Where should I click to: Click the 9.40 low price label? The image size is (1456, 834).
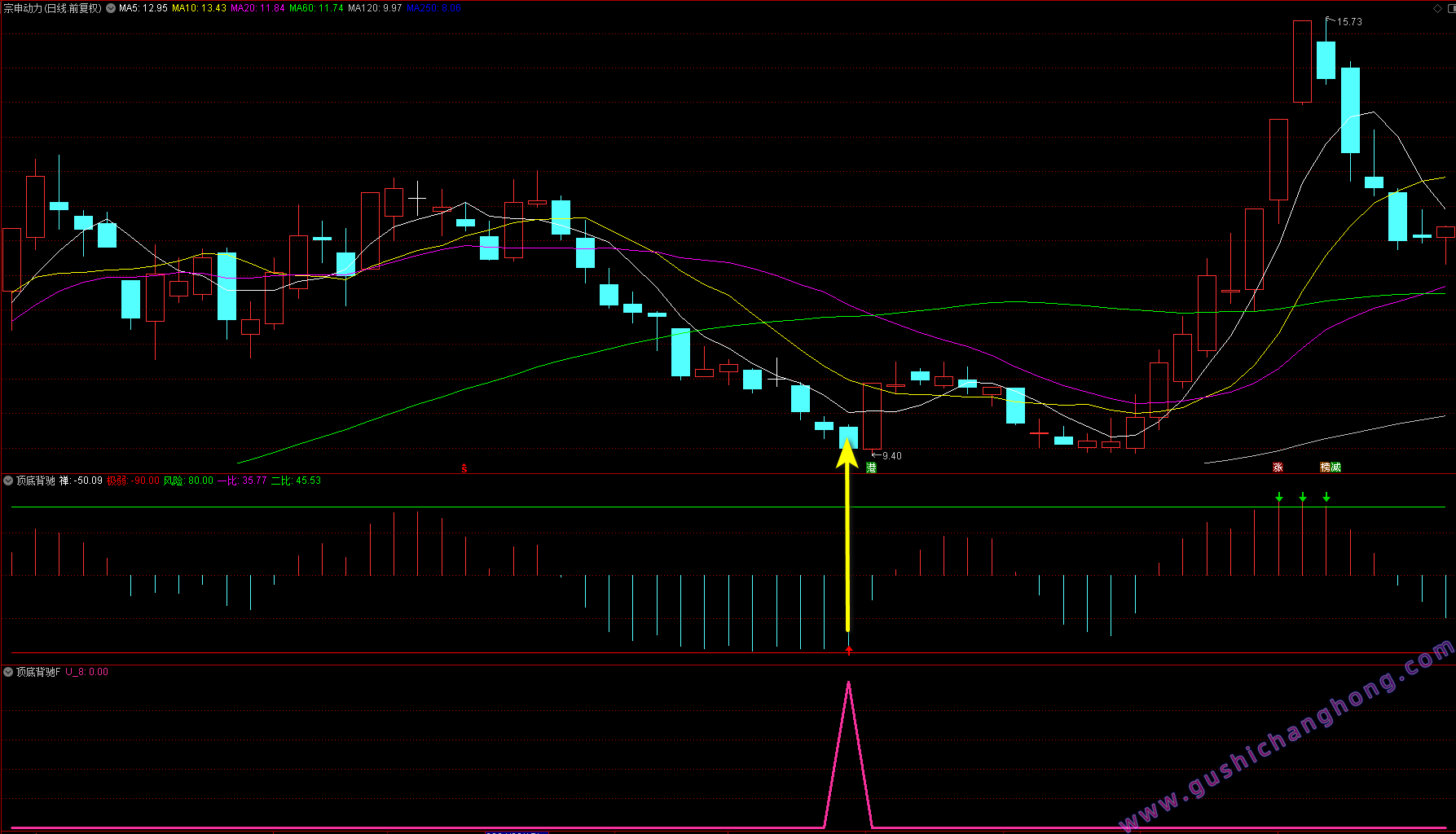pyautogui.click(x=891, y=456)
